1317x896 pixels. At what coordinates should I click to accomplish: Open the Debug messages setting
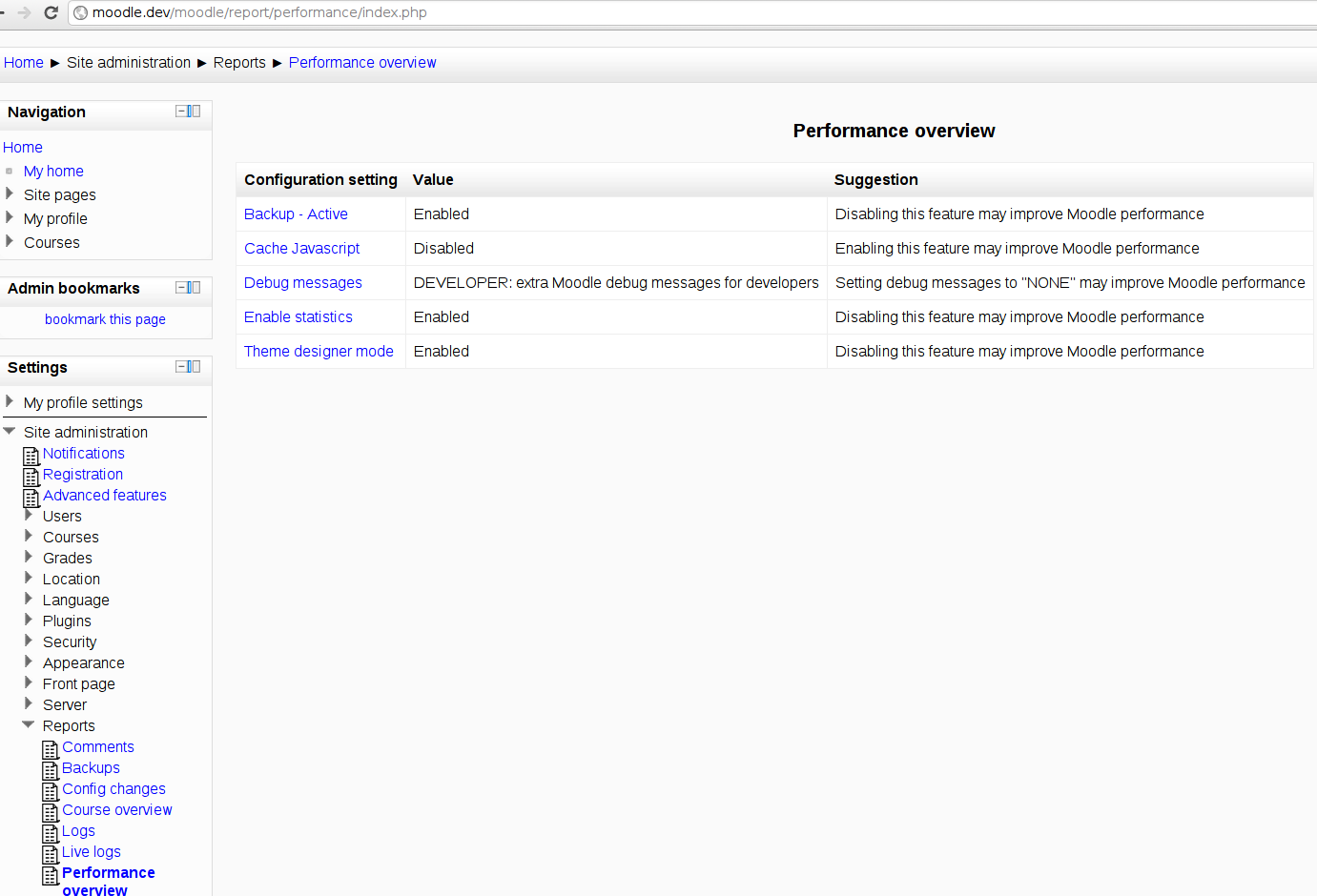pyautogui.click(x=303, y=283)
